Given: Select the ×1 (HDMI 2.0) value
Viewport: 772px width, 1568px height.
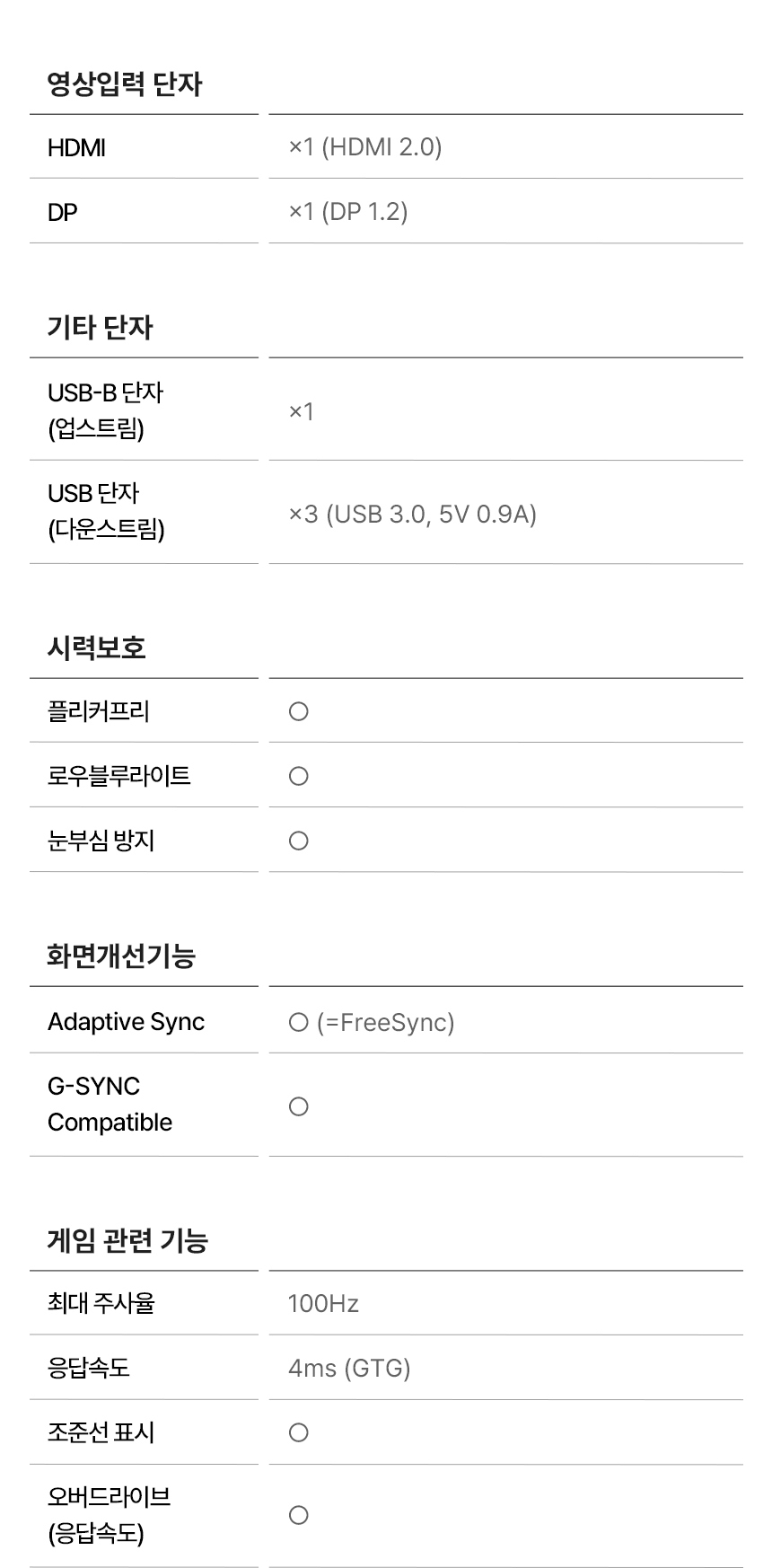Looking at the screenshot, I should 365,147.
